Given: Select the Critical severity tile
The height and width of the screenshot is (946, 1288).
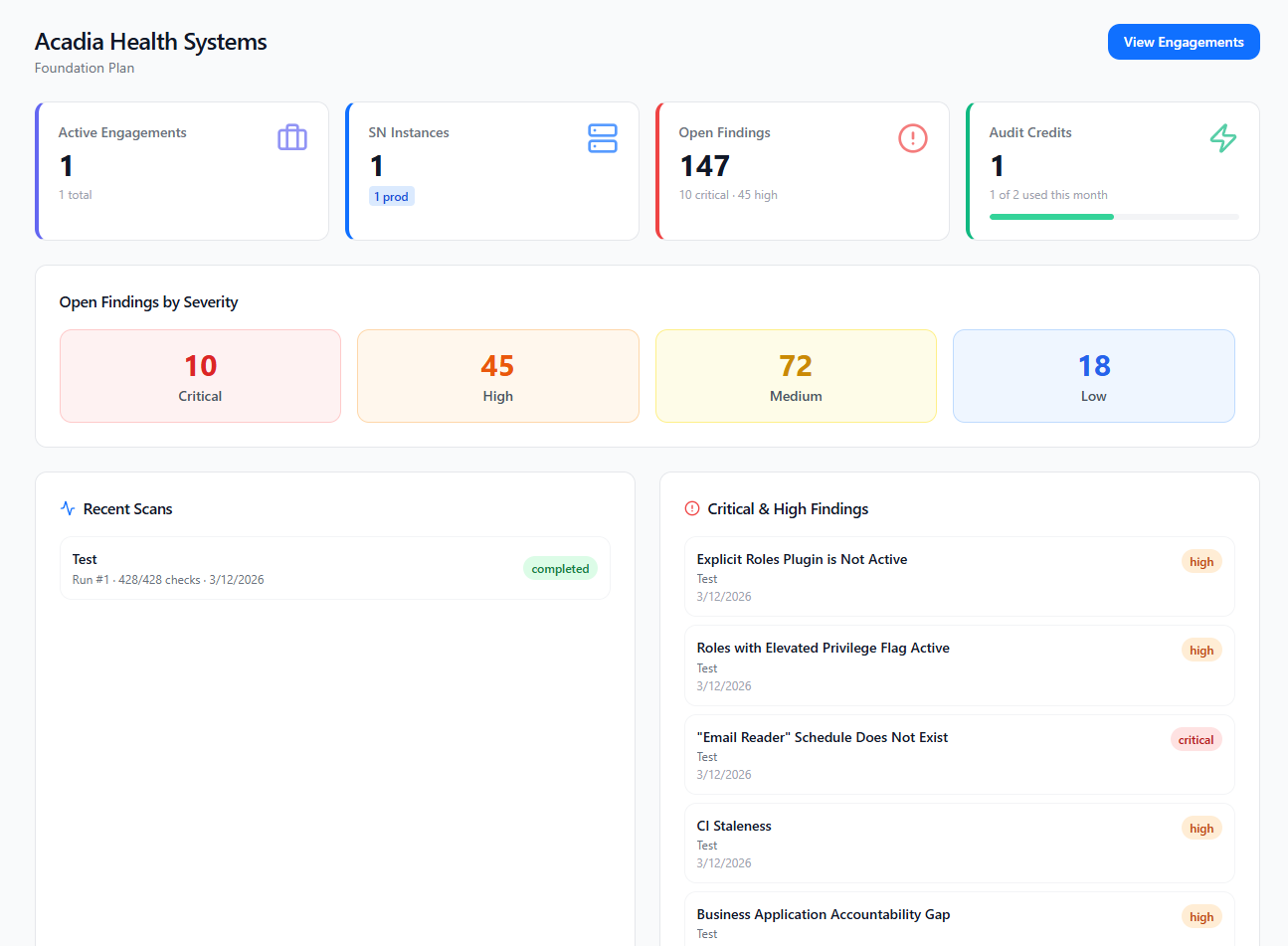Looking at the screenshot, I should tap(200, 376).
